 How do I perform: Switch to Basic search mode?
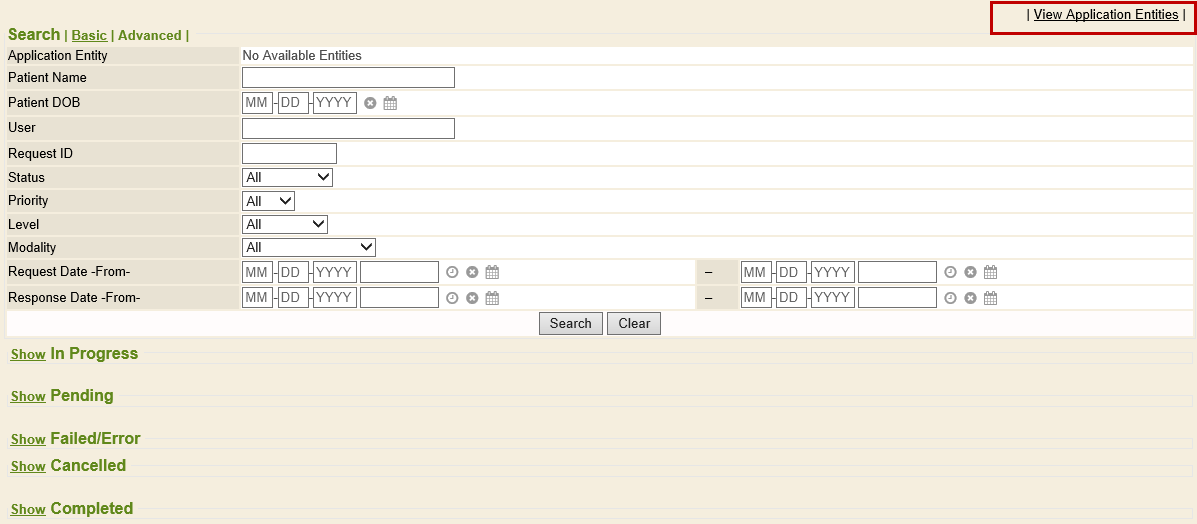[x=89, y=35]
